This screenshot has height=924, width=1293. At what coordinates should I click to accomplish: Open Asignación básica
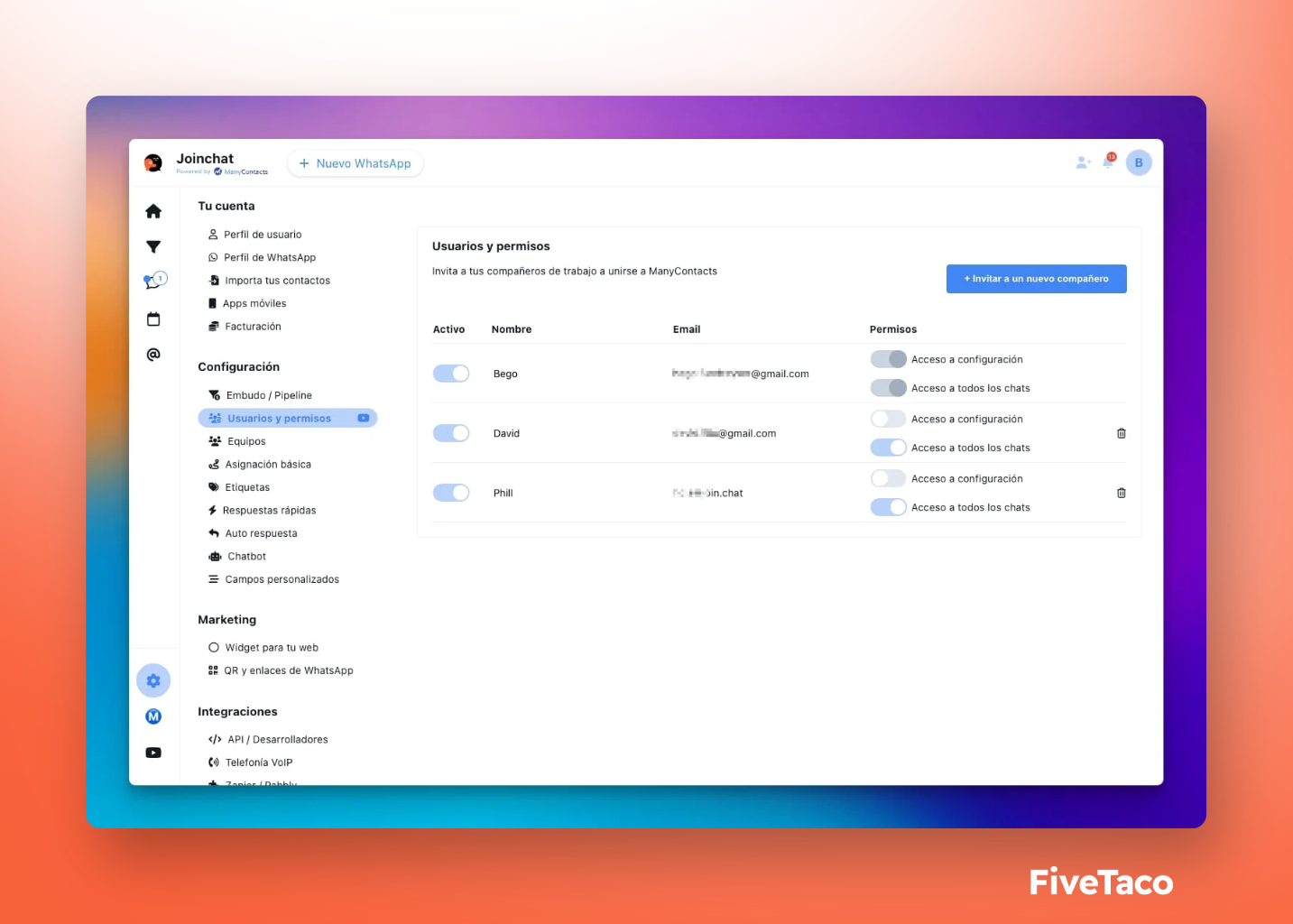pos(260,465)
